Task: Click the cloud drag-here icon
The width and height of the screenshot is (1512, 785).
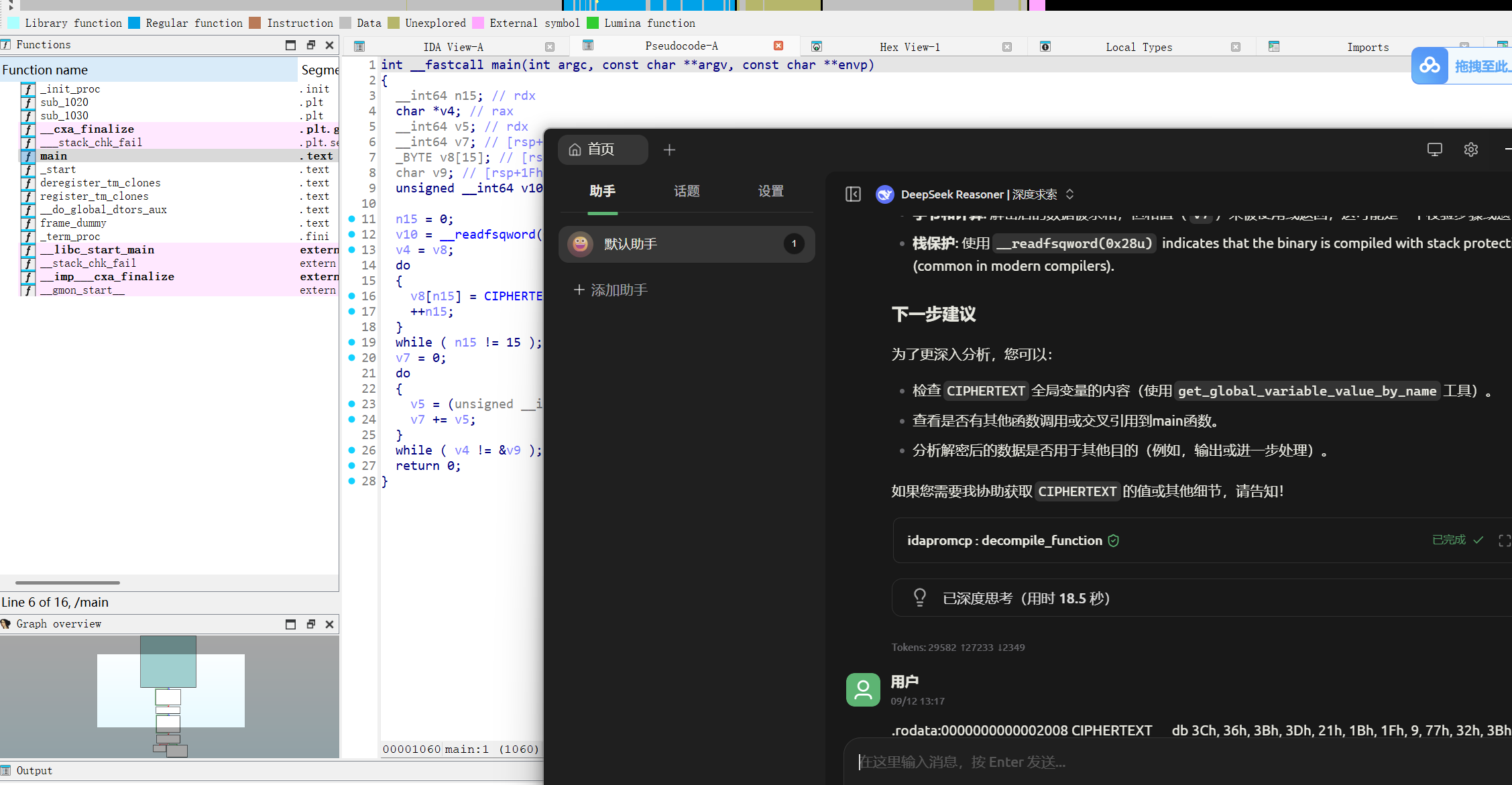Action: click(1430, 66)
